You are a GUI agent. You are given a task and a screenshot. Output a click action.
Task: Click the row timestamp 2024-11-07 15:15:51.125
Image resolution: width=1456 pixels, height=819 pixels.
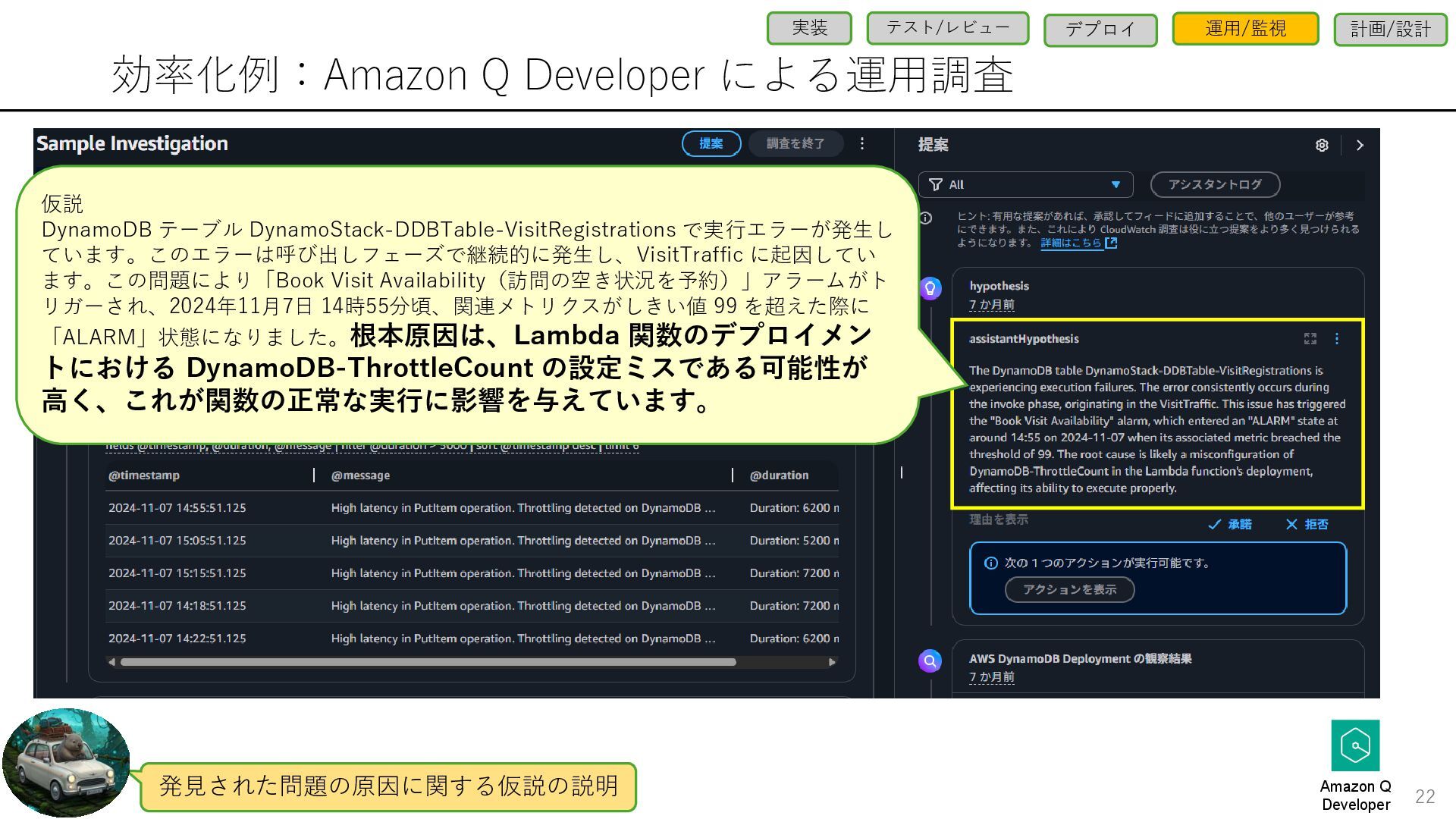[x=177, y=573]
